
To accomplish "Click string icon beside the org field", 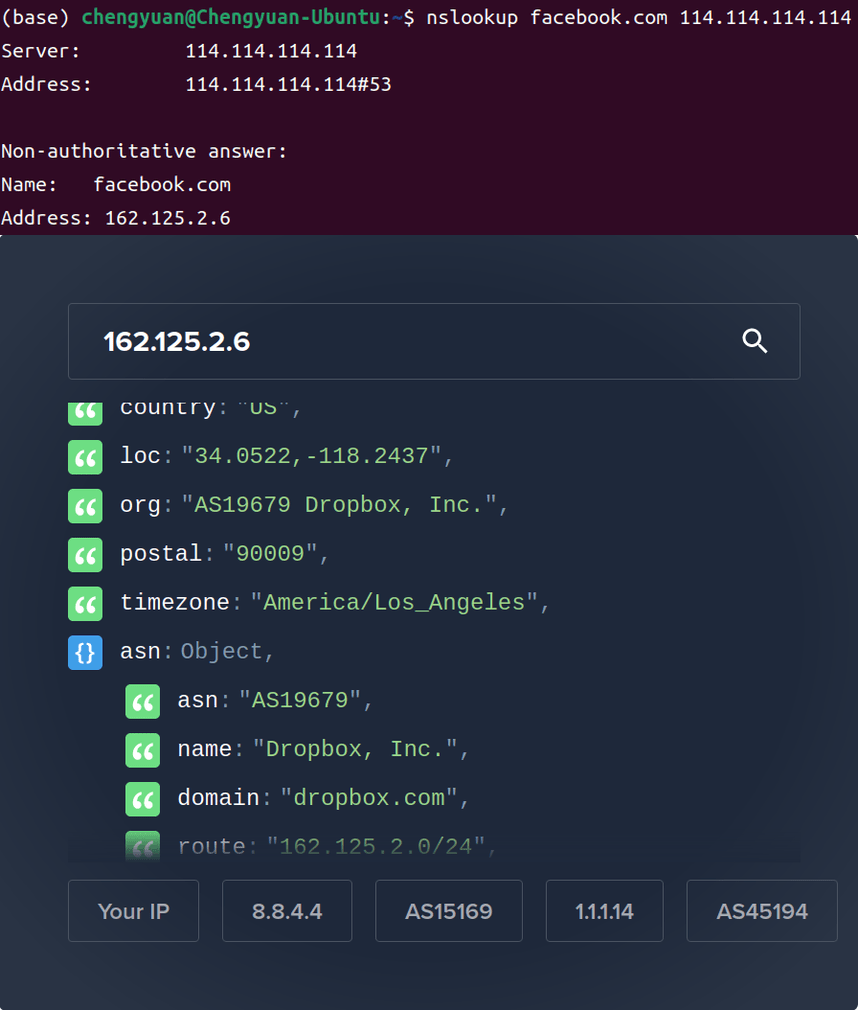I will [x=85, y=506].
